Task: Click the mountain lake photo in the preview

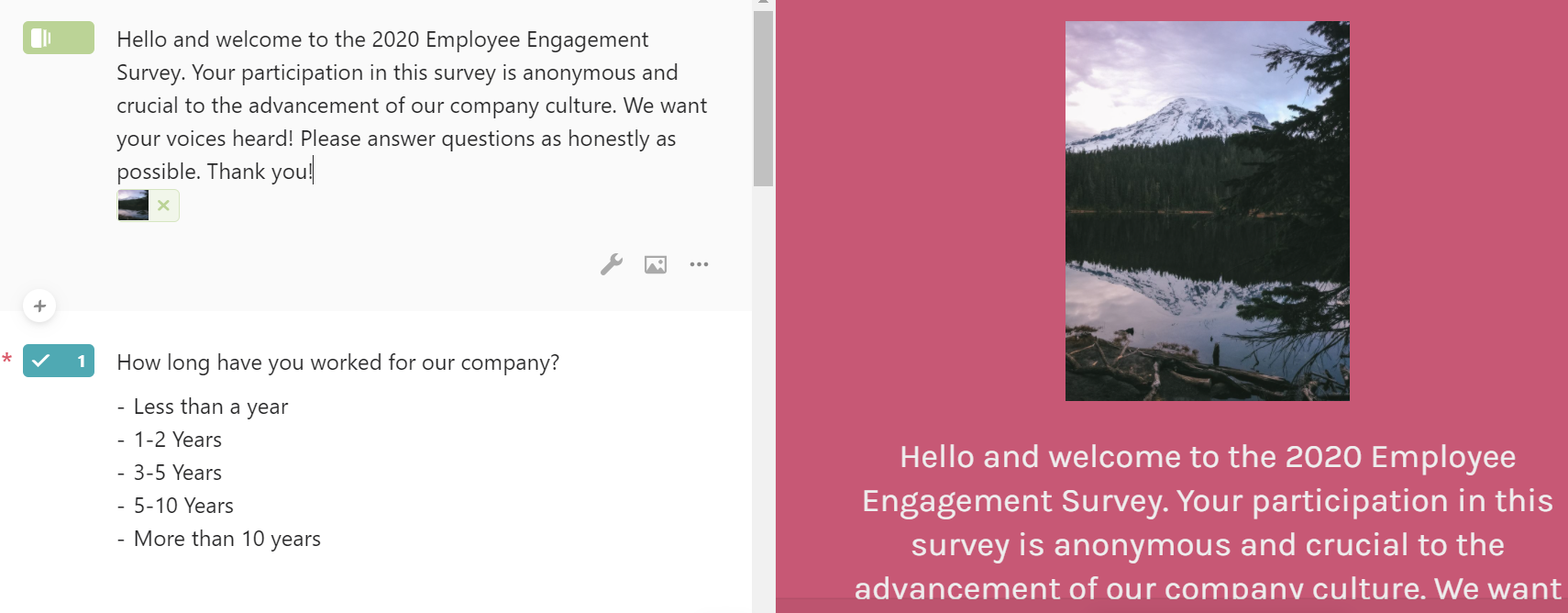Action: (x=1207, y=210)
